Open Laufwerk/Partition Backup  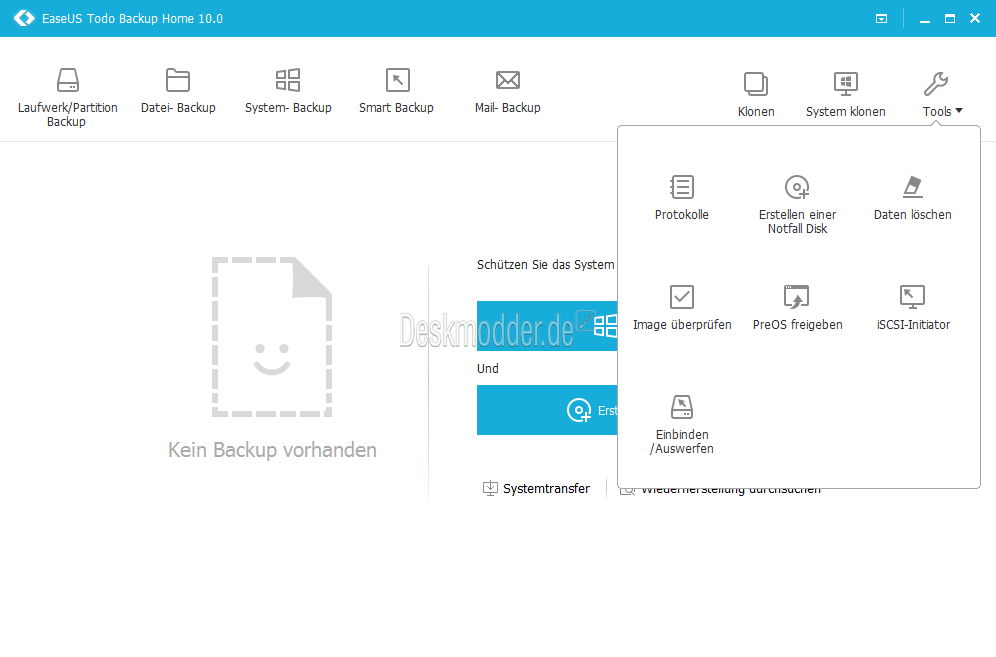click(x=67, y=97)
